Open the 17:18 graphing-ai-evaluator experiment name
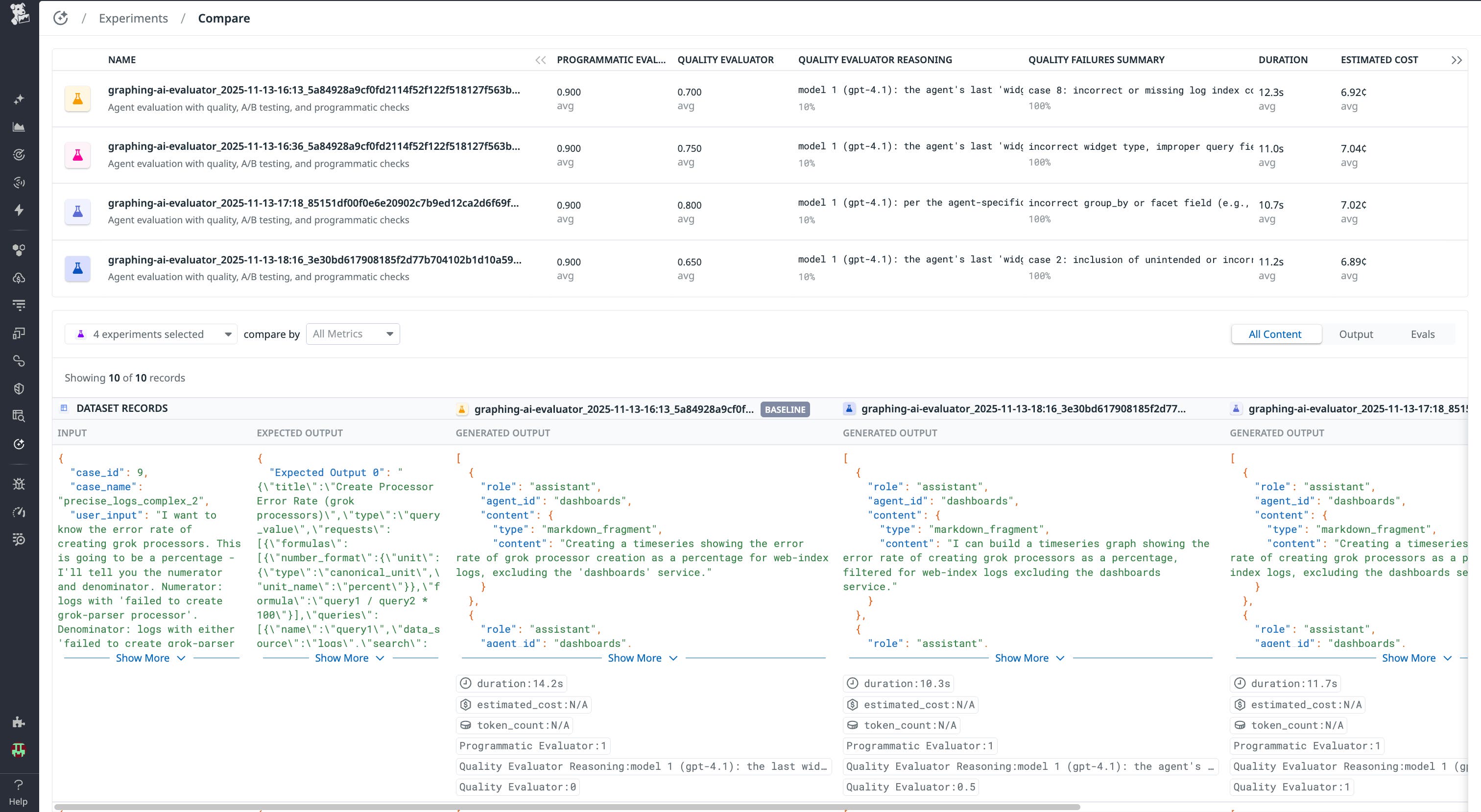Screen dimensions: 1481x812 [x=313, y=202]
